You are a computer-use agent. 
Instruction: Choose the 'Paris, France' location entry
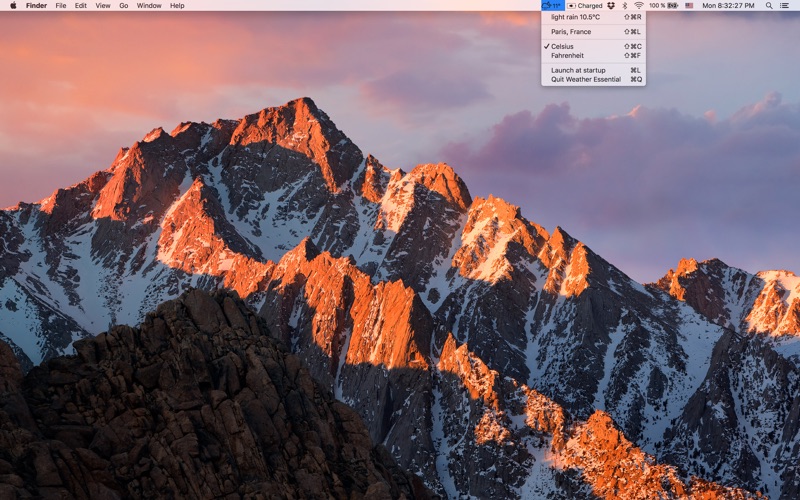593,32
